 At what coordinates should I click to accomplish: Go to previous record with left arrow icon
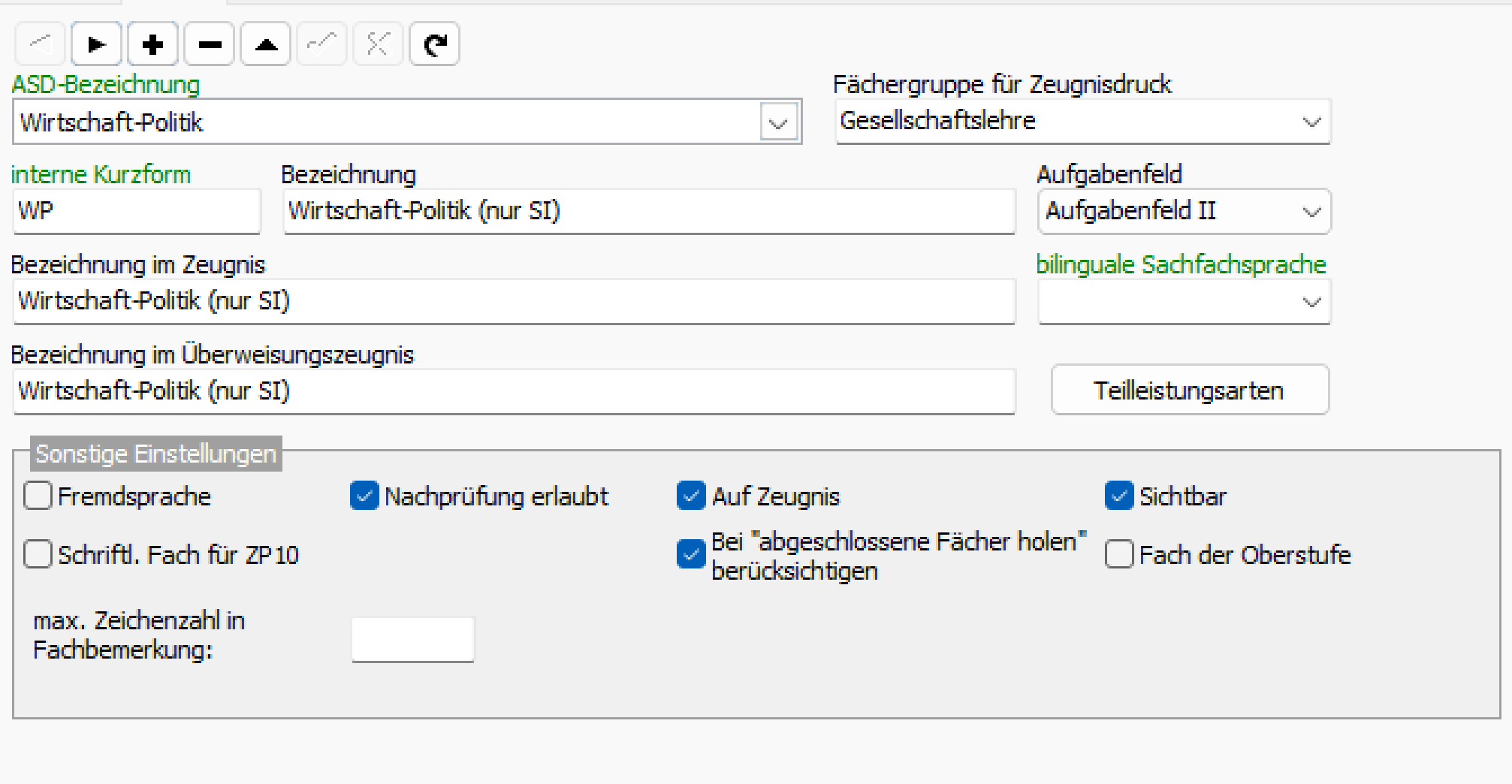coord(40,44)
